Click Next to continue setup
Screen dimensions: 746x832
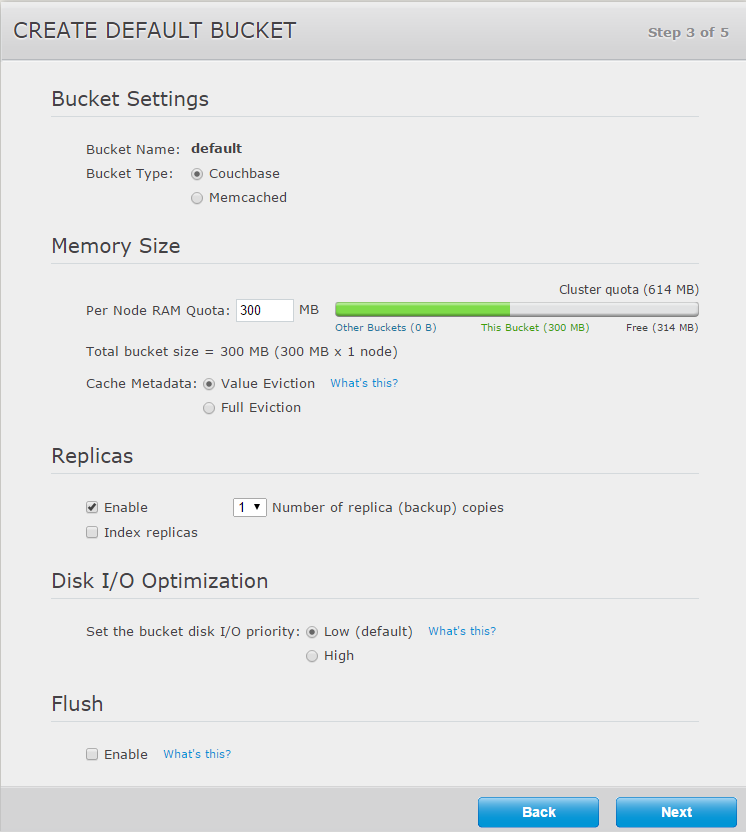pyautogui.click(x=676, y=812)
